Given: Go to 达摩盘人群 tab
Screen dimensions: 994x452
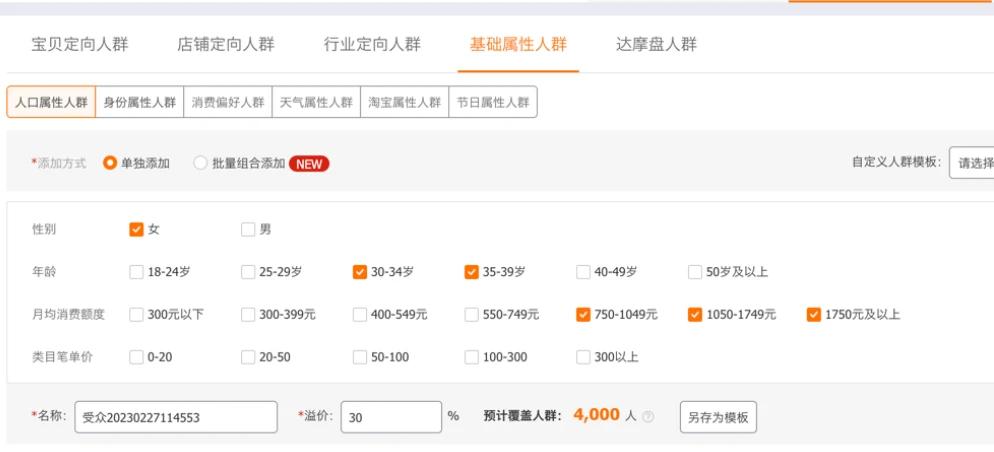Looking at the screenshot, I should [656, 44].
